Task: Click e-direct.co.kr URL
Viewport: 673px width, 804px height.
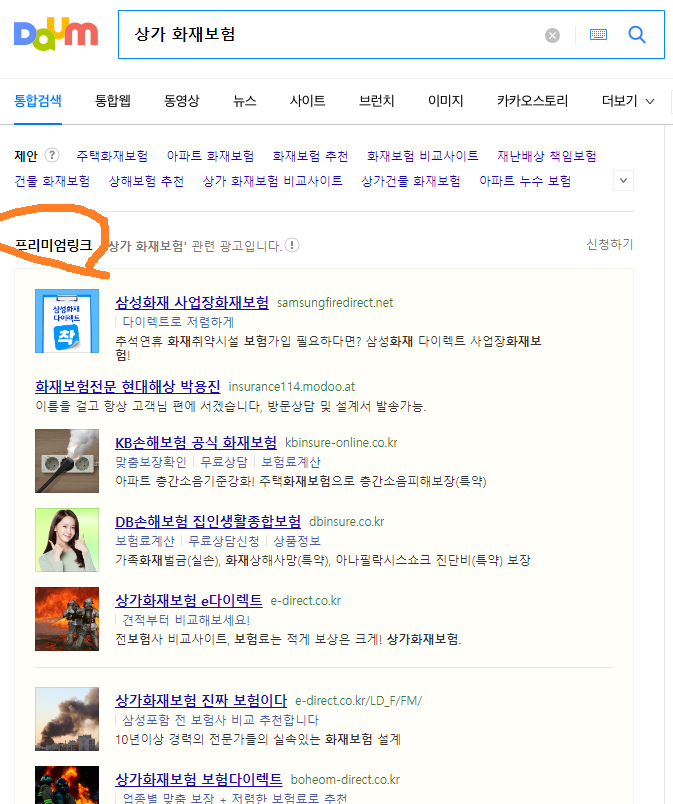Action: (x=305, y=601)
